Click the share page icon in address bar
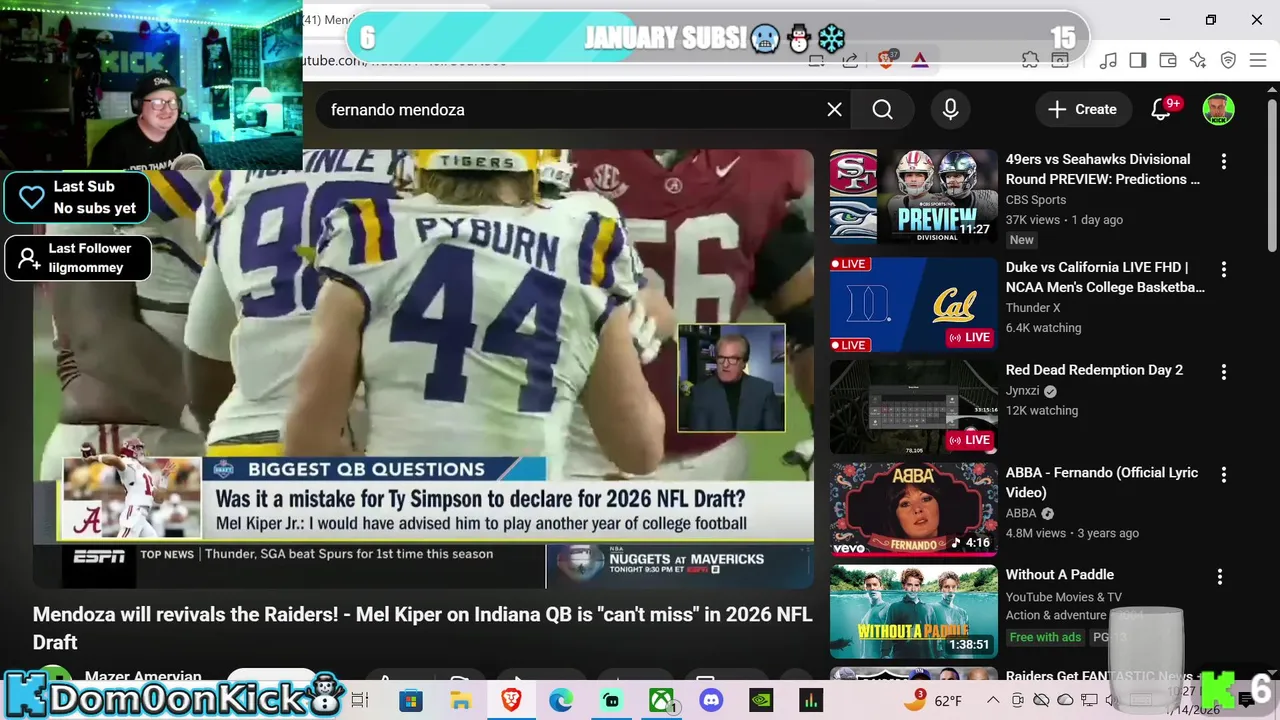 click(x=850, y=61)
